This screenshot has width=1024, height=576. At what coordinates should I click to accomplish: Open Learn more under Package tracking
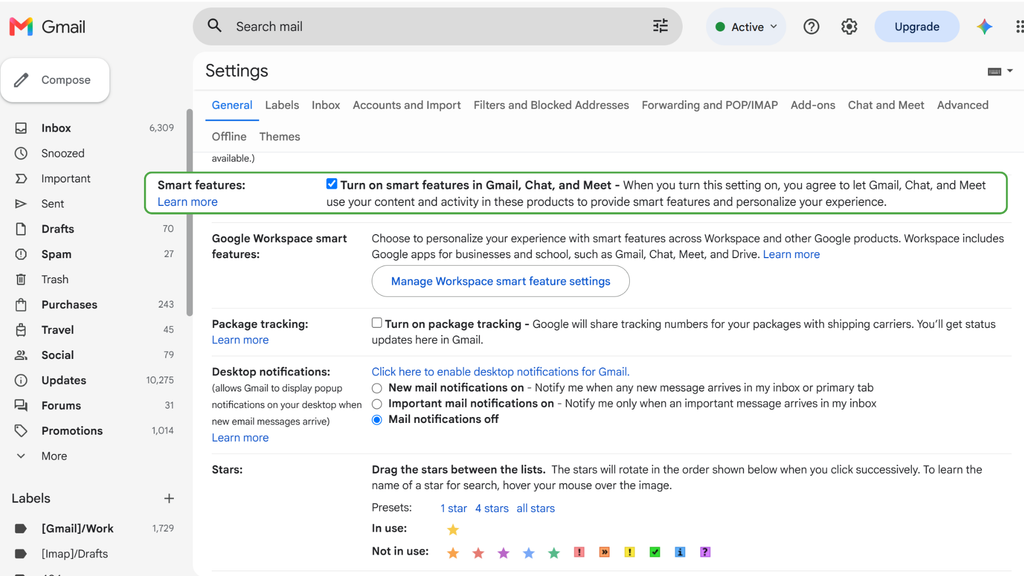point(240,340)
